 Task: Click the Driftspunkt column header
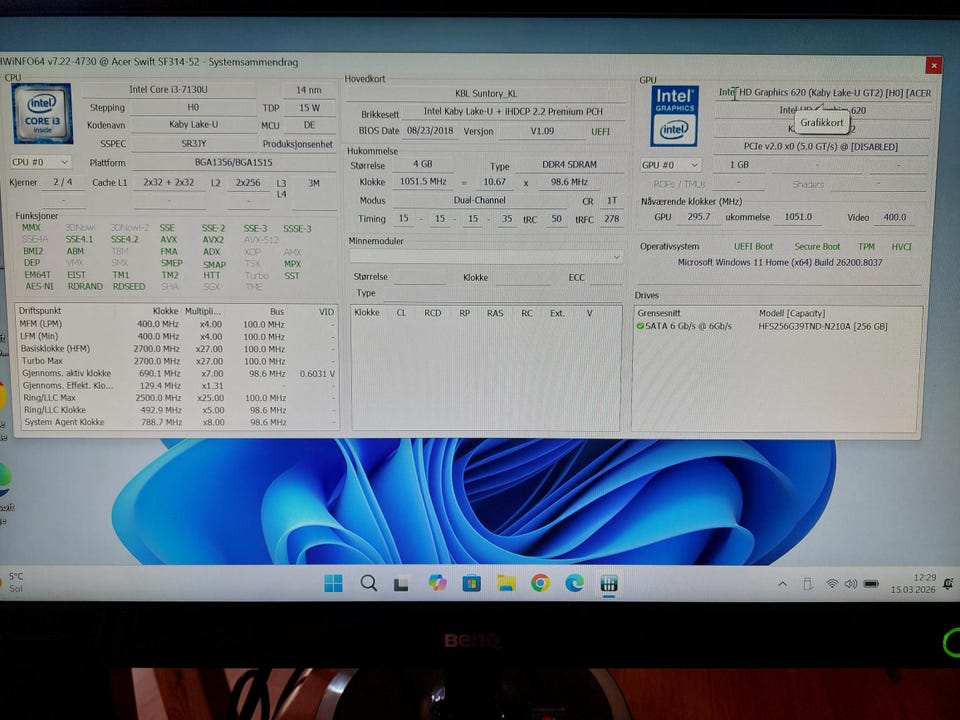tap(40, 311)
